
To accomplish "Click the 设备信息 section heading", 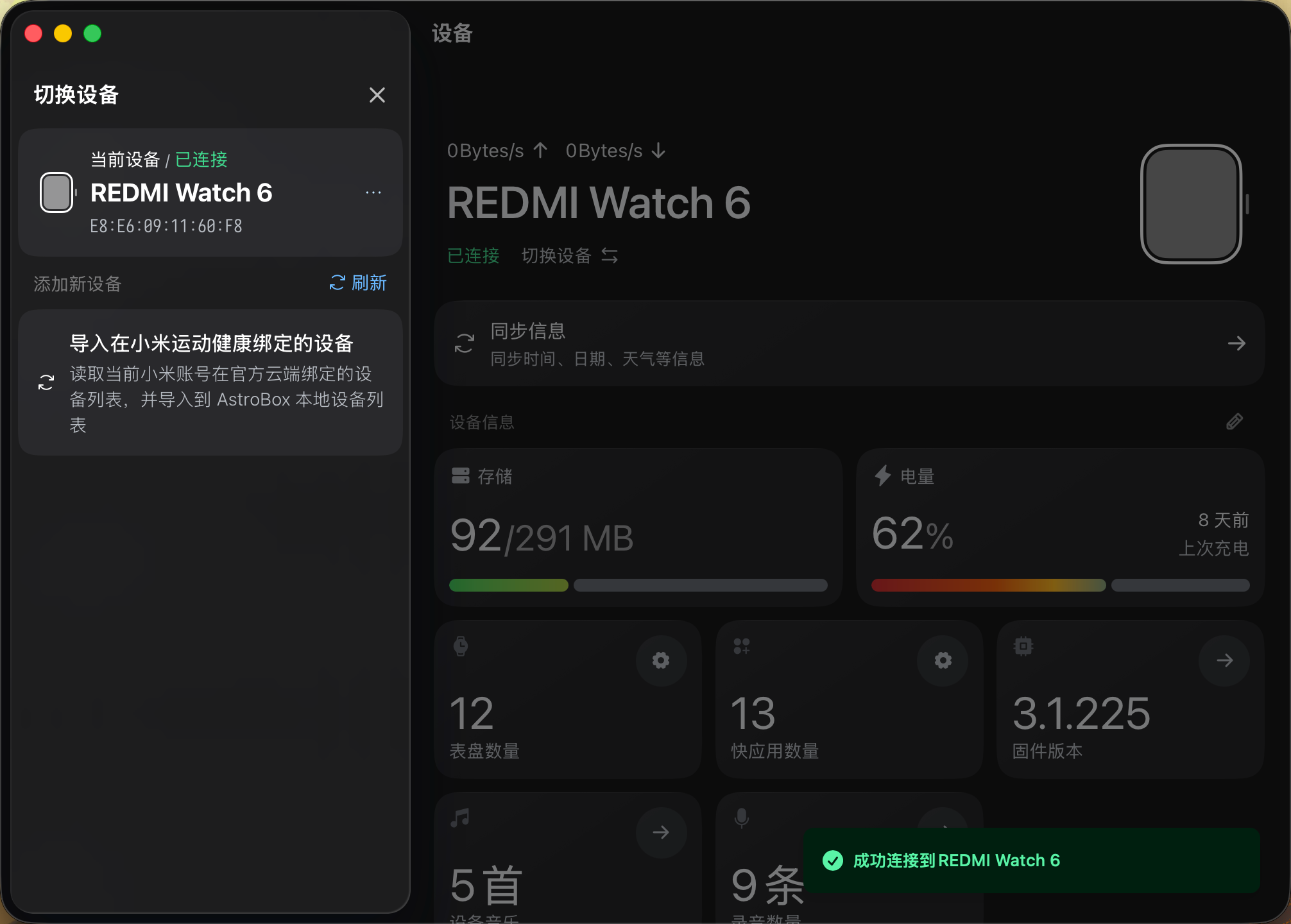I will click(482, 422).
